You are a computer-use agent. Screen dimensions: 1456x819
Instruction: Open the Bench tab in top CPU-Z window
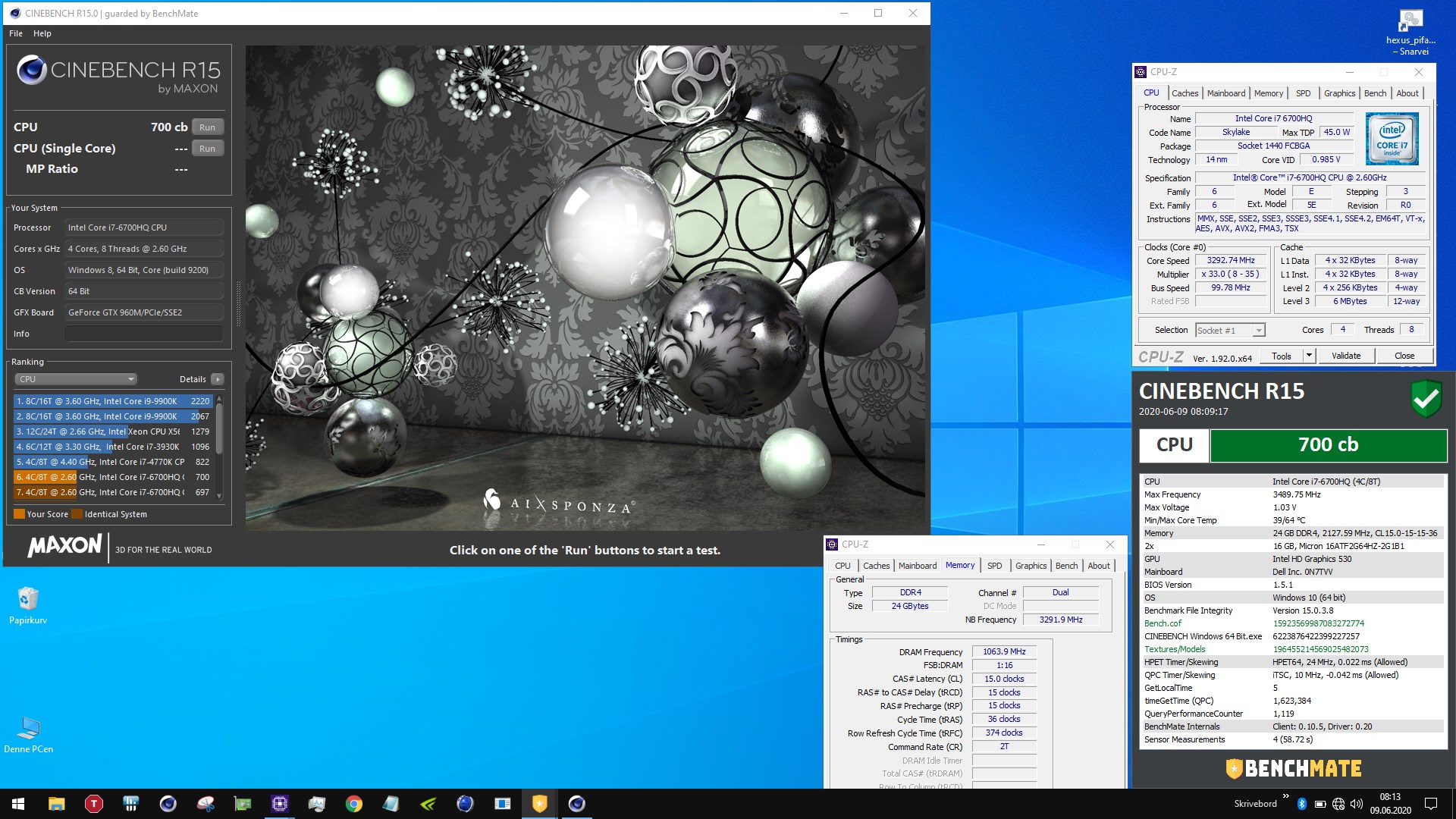click(x=1375, y=93)
